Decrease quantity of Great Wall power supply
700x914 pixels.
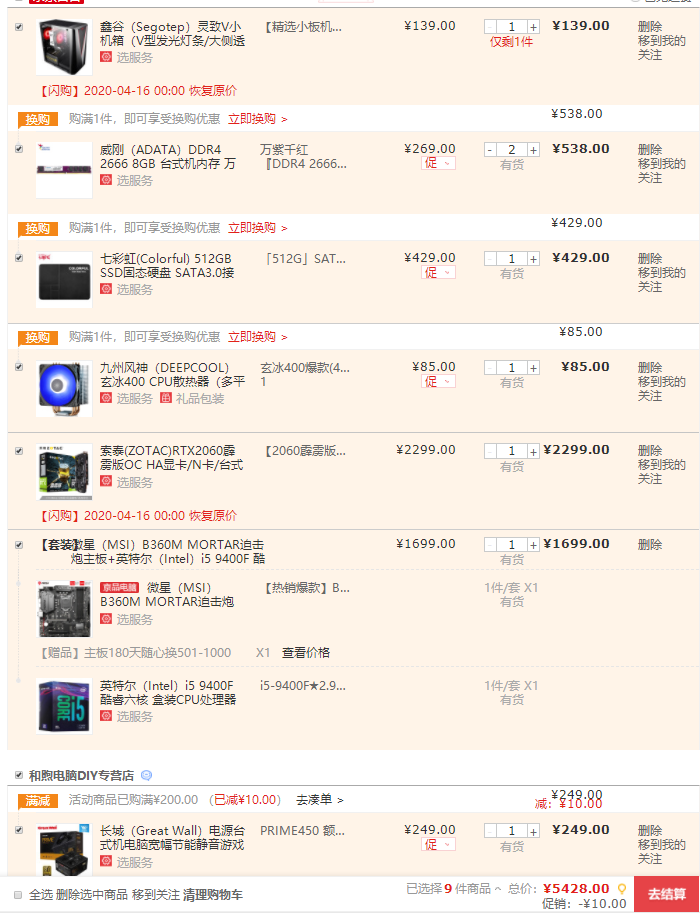tap(490, 831)
